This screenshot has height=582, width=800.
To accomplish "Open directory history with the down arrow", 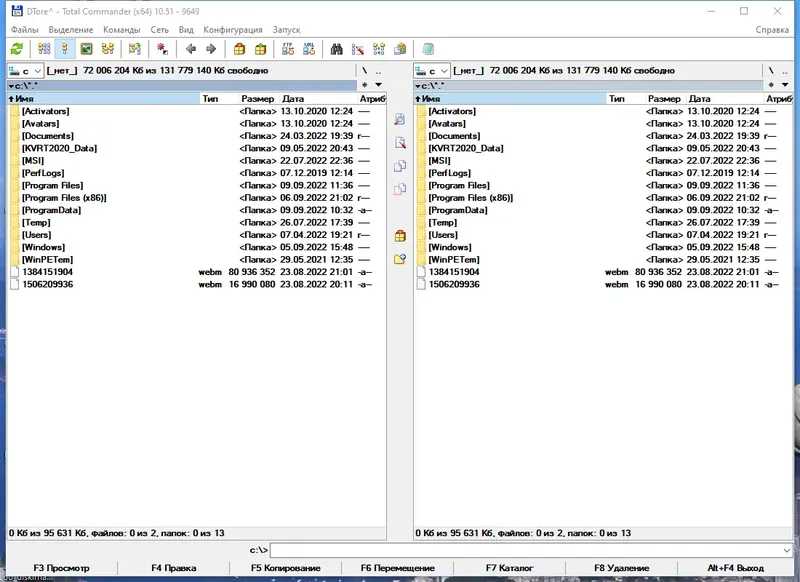I will pos(378,85).
